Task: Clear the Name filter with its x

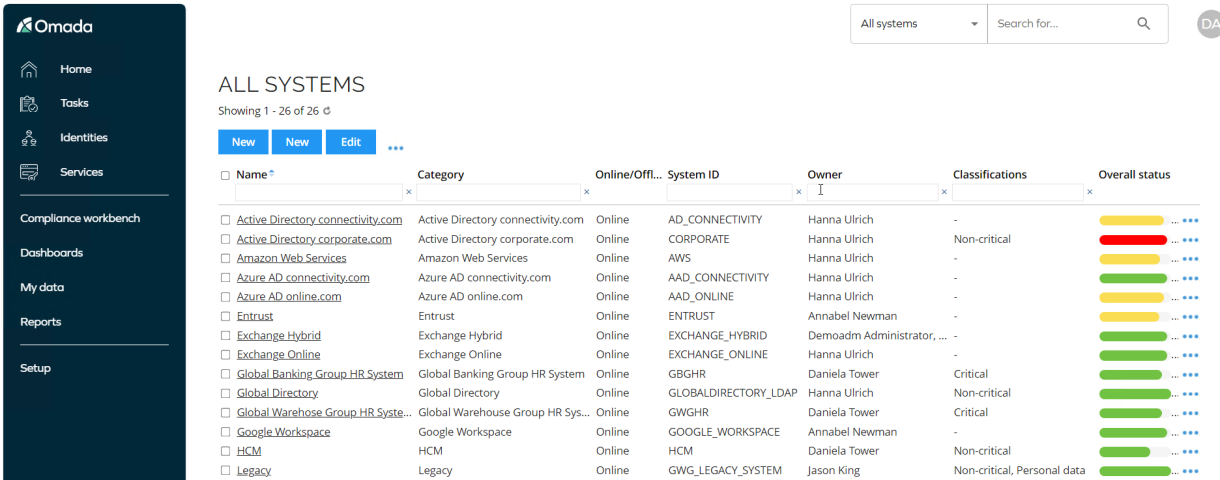Action: [408, 192]
